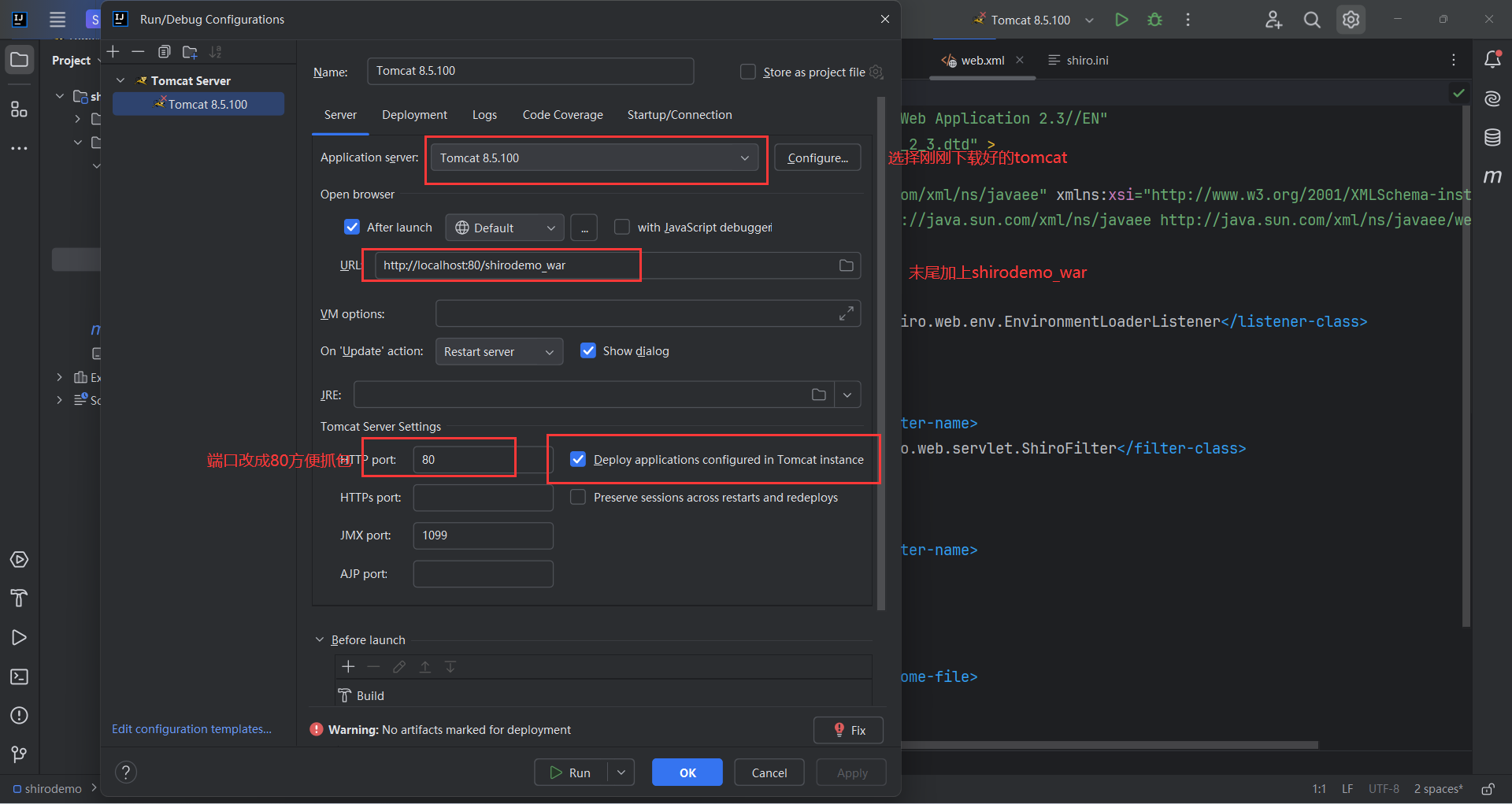Open the Problems tool window icon
1512x804 pixels.
(19, 716)
